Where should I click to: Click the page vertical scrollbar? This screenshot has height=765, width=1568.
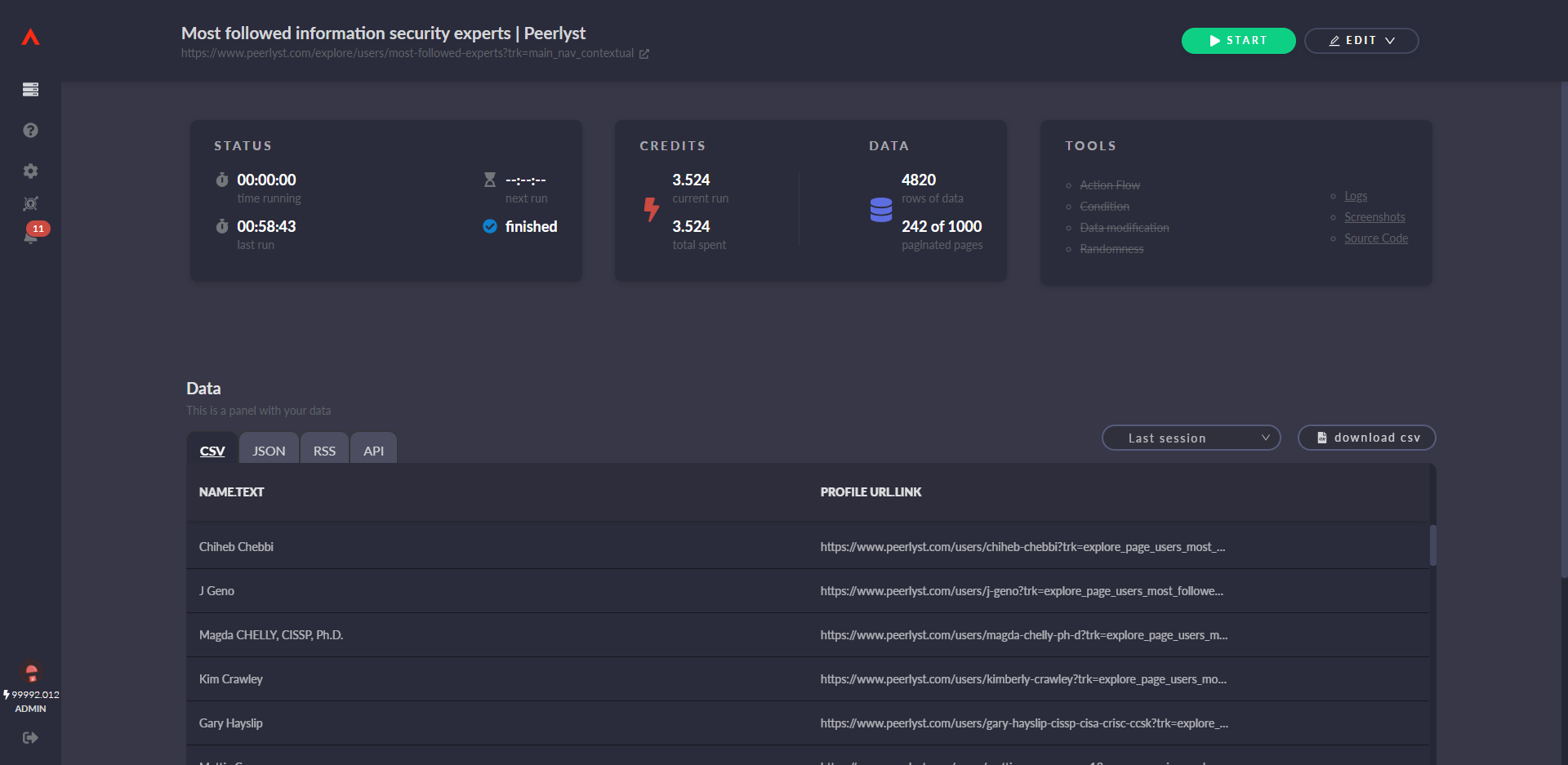(x=1564, y=330)
